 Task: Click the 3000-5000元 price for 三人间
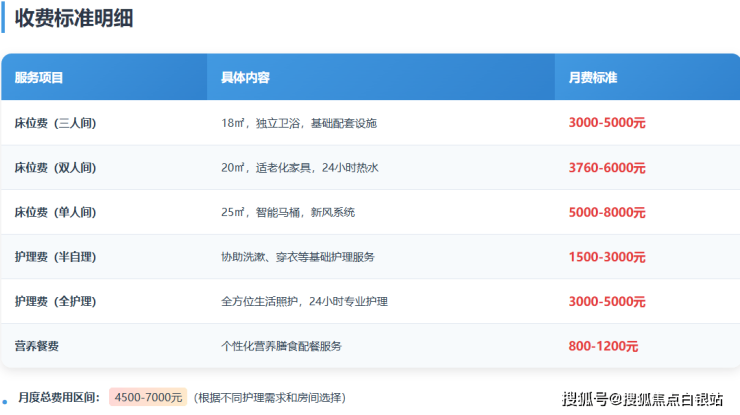pos(607,123)
